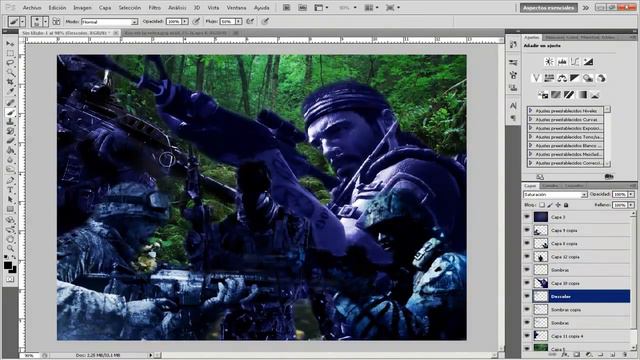Click the layer Opacidad value field
Screen dimensions: 640x360
[x=620, y=194]
